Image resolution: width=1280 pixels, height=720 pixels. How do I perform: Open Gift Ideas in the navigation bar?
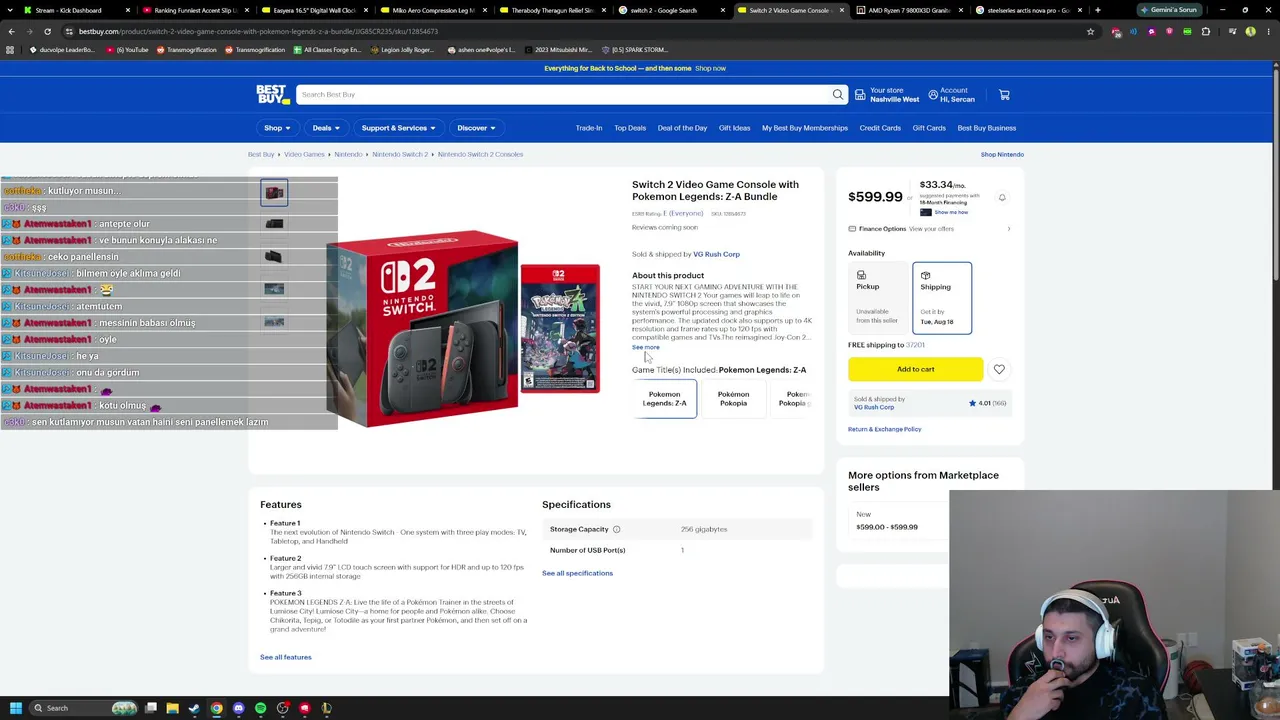(734, 128)
